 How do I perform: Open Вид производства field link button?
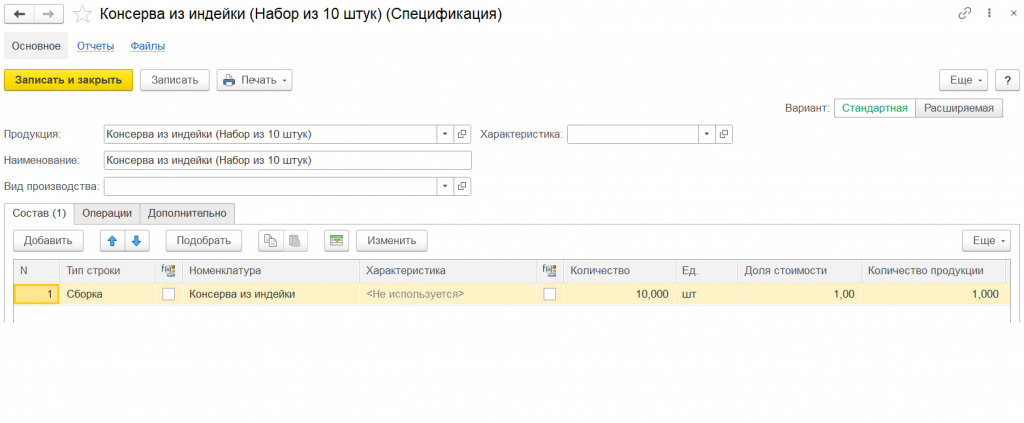462,186
